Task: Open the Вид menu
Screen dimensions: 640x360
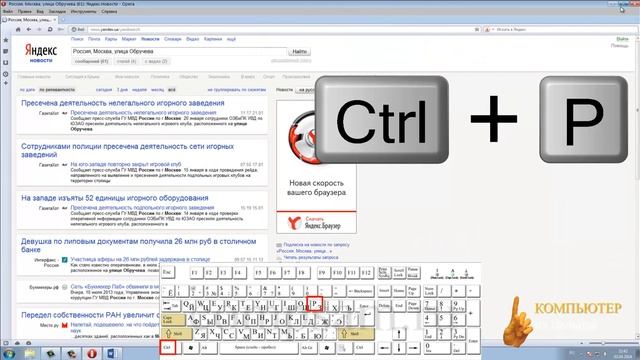Action: (40, 11)
